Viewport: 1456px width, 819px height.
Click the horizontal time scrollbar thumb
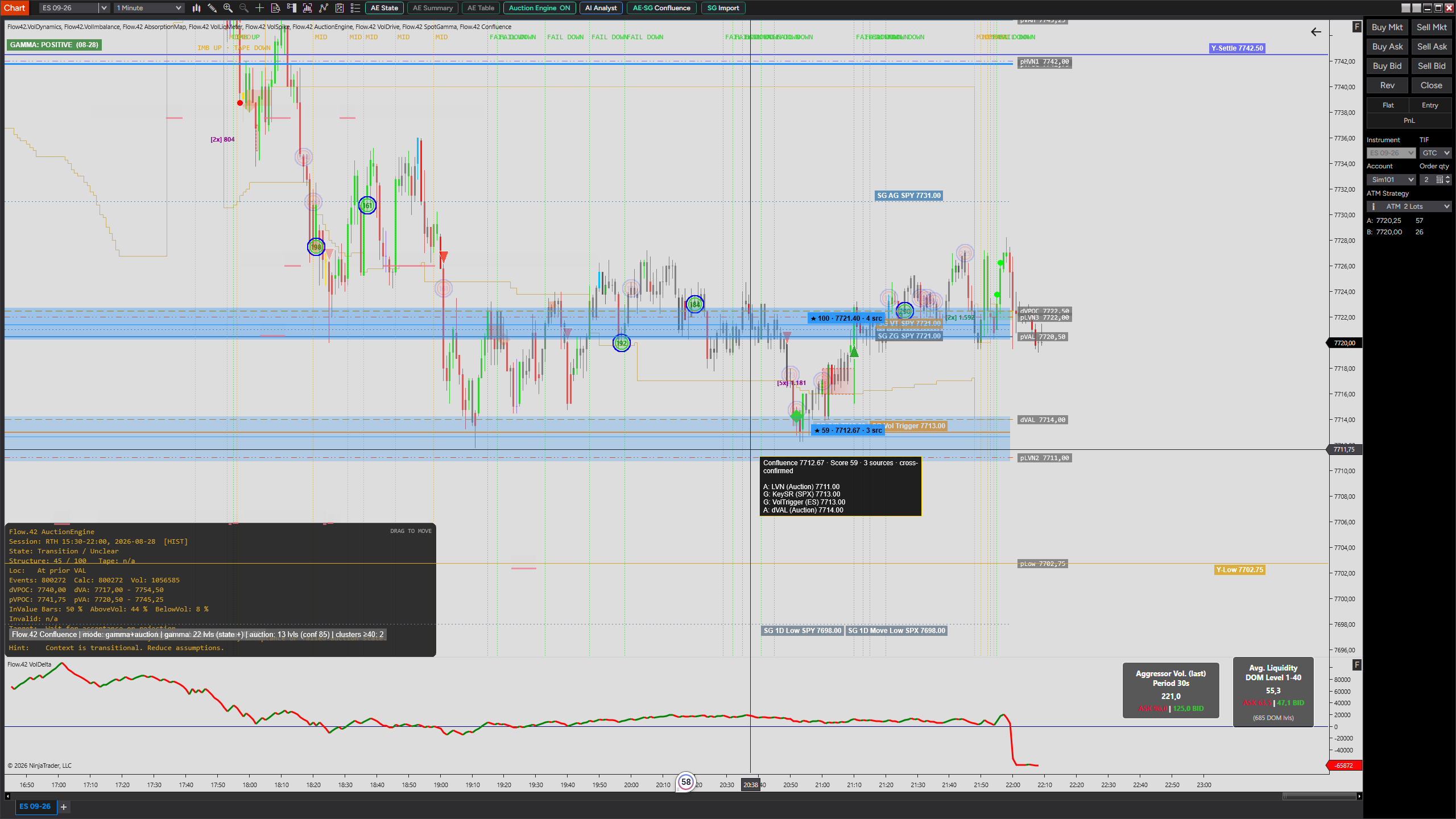click(1319, 796)
